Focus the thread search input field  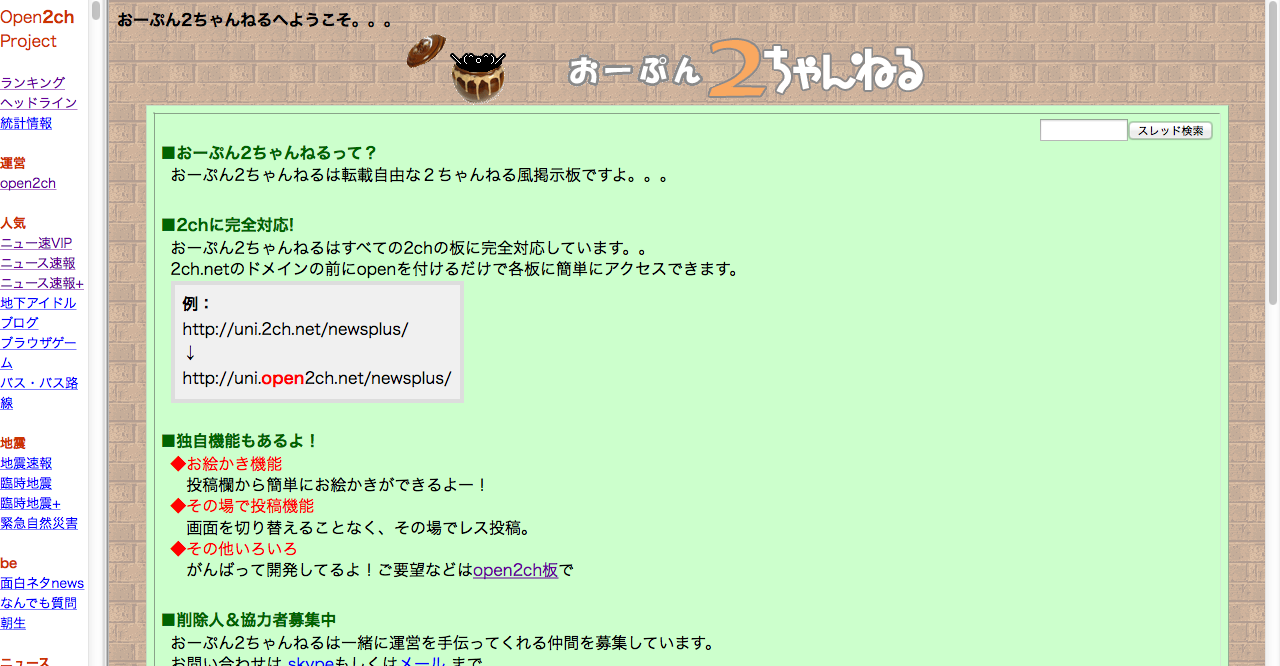tap(1083, 131)
